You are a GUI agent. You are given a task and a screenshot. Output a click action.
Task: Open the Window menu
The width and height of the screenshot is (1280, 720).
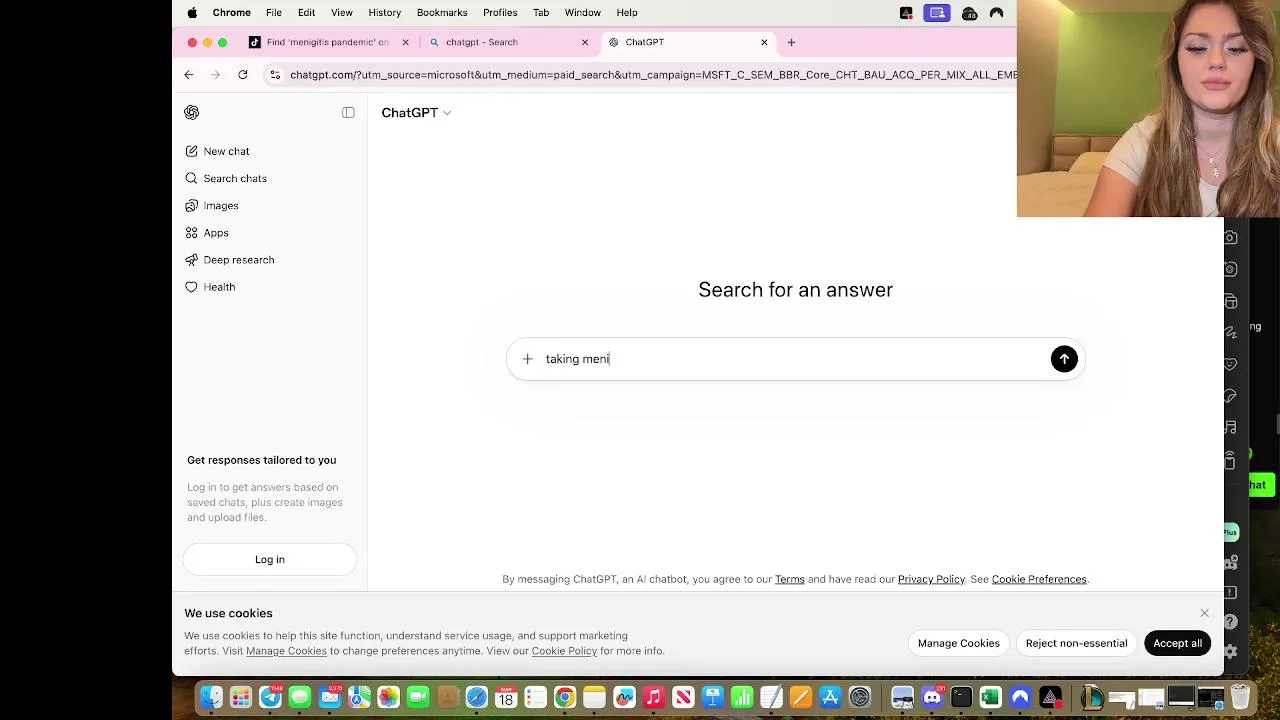pos(582,12)
